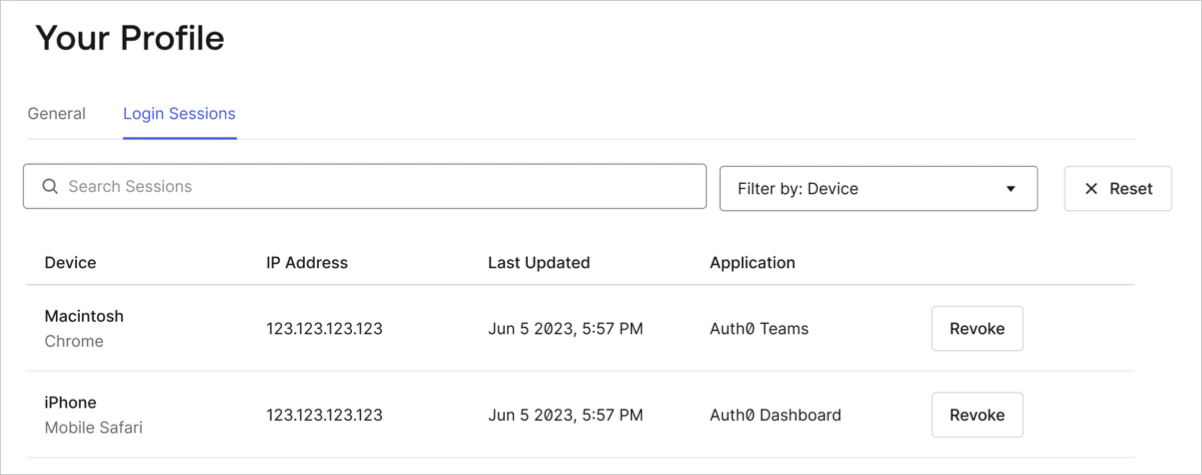Screen dimensions: 1202x475
Task: Click the Filter by dropdown arrow
Action: pyautogui.click(x=1010, y=188)
